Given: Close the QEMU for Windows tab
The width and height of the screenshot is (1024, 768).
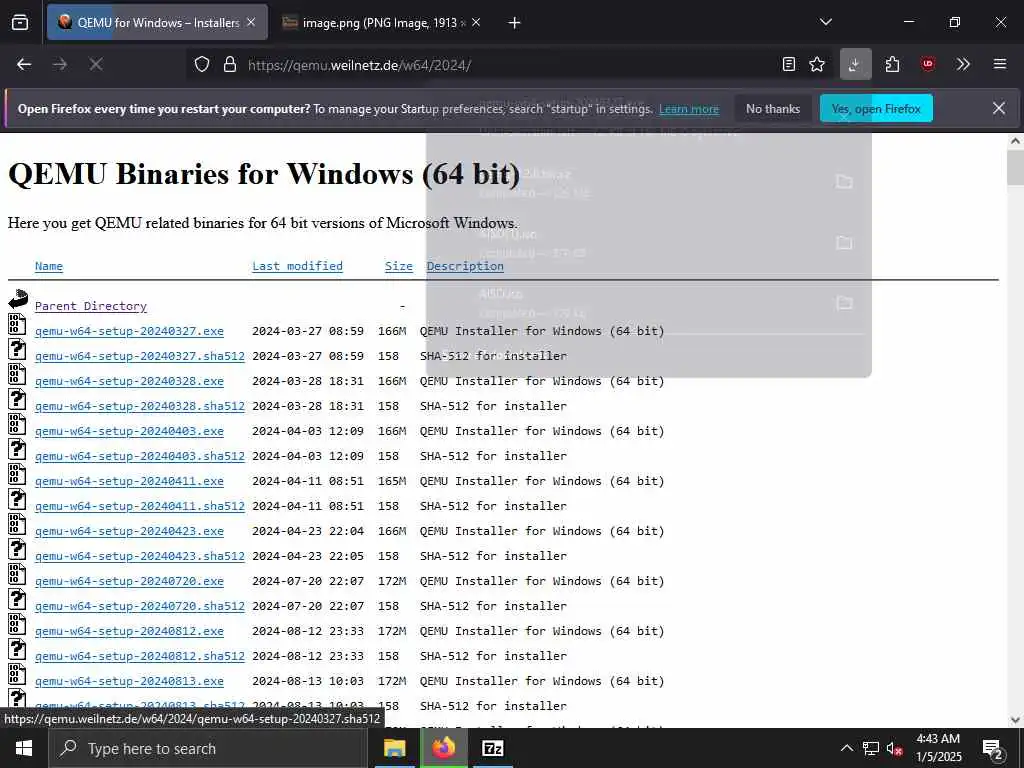Looking at the screenshot, I should (x=251, y=22).
